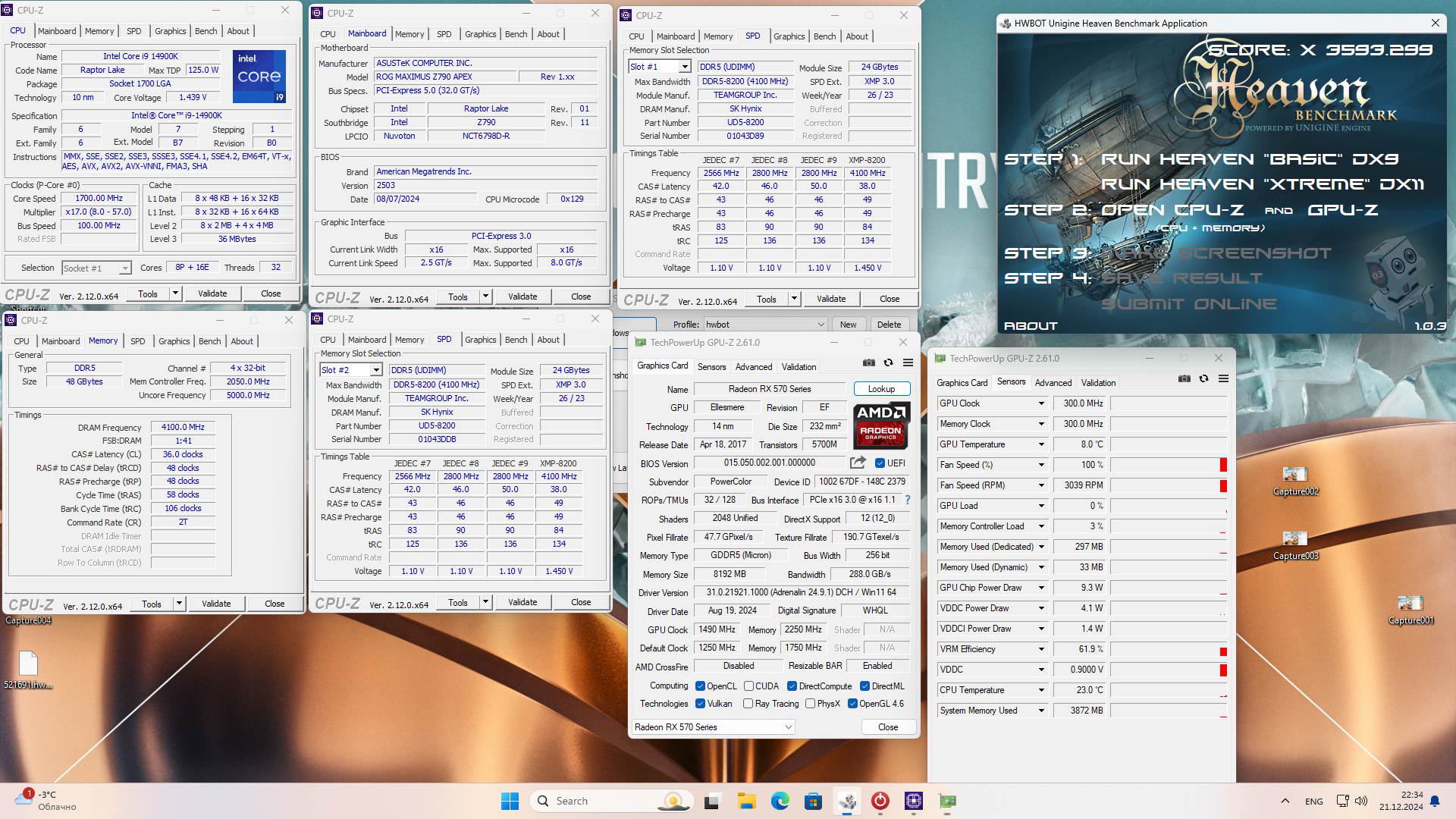Toggle the UEFI checkbox in GPU-Z
1456x819 pixels.
click(x=880, y=463)
